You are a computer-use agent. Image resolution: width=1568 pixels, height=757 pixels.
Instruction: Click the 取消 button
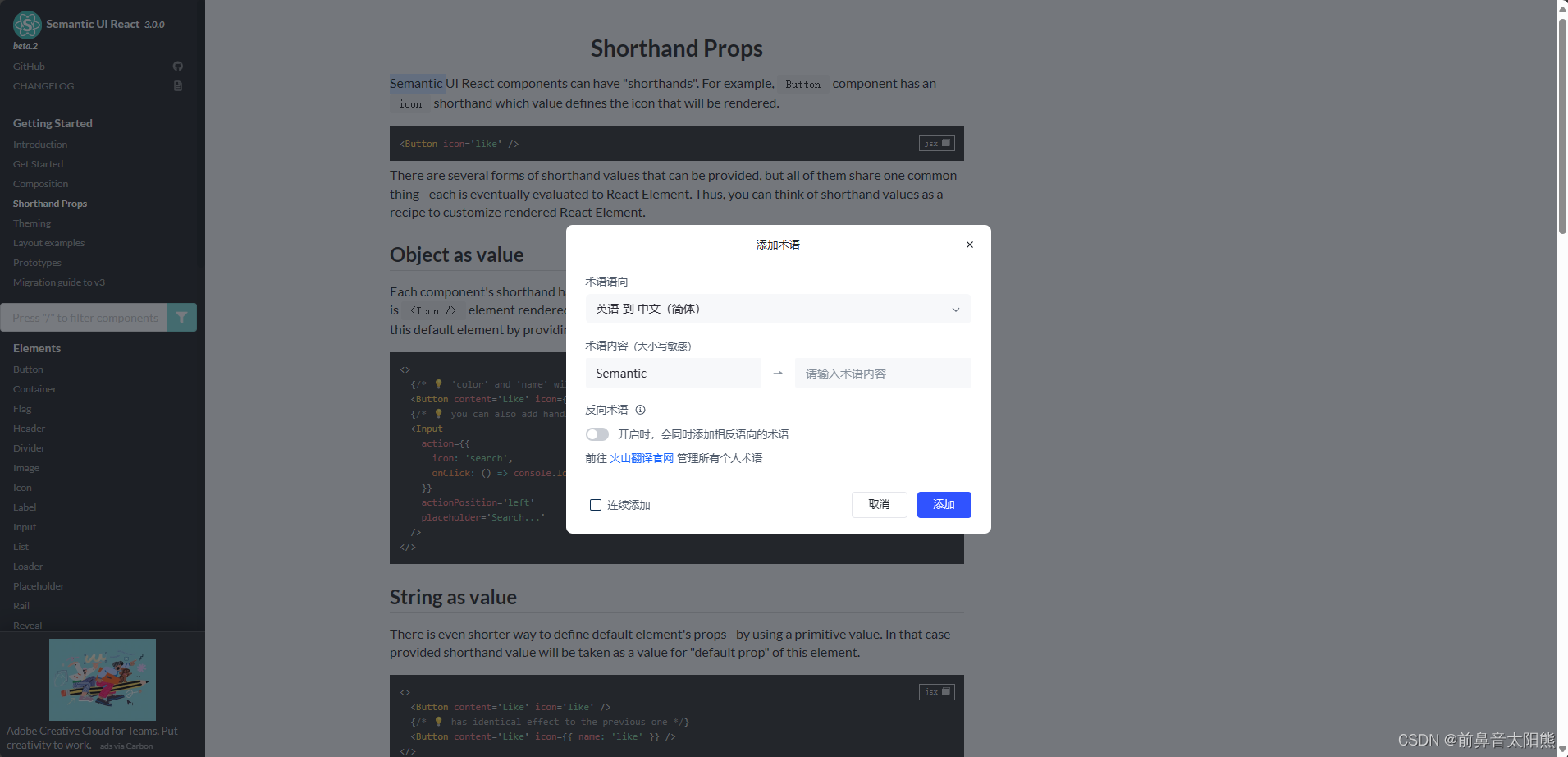(x=880, y=505)
